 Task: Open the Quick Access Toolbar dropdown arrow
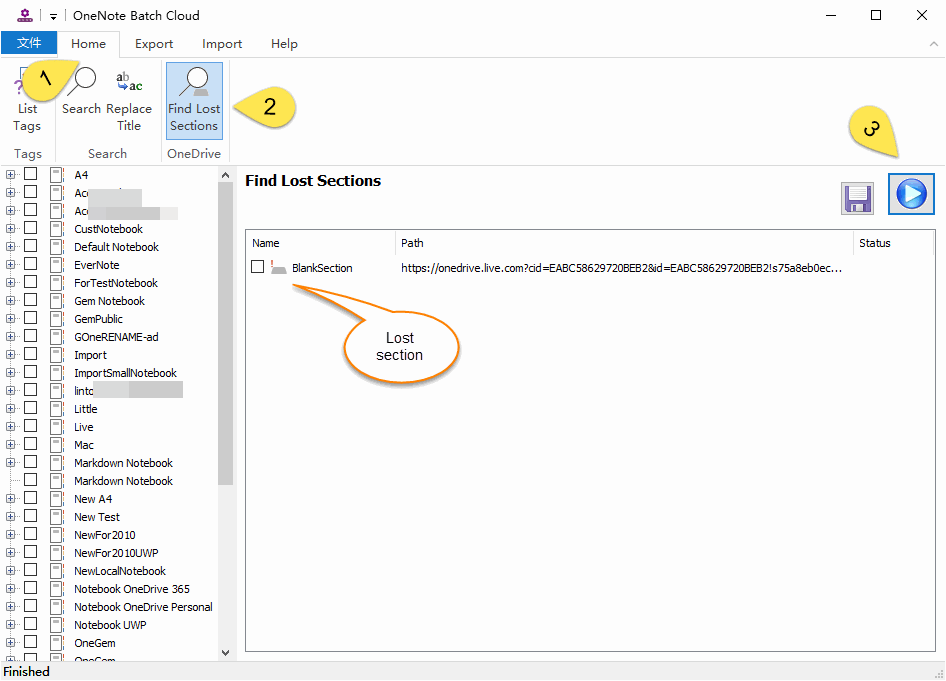coord(53,16)
